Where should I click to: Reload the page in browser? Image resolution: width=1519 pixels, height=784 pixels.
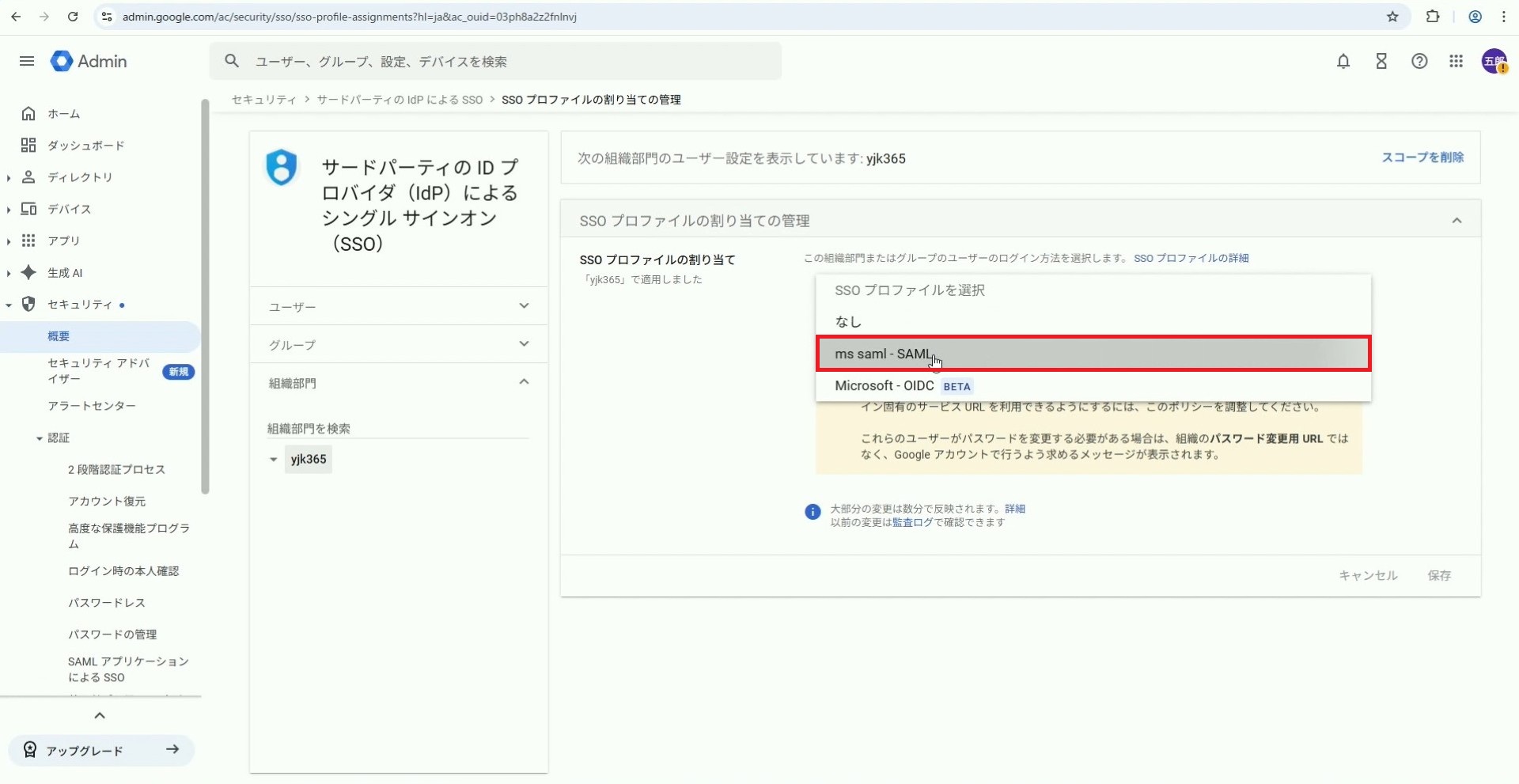click(x=73, y=17)
